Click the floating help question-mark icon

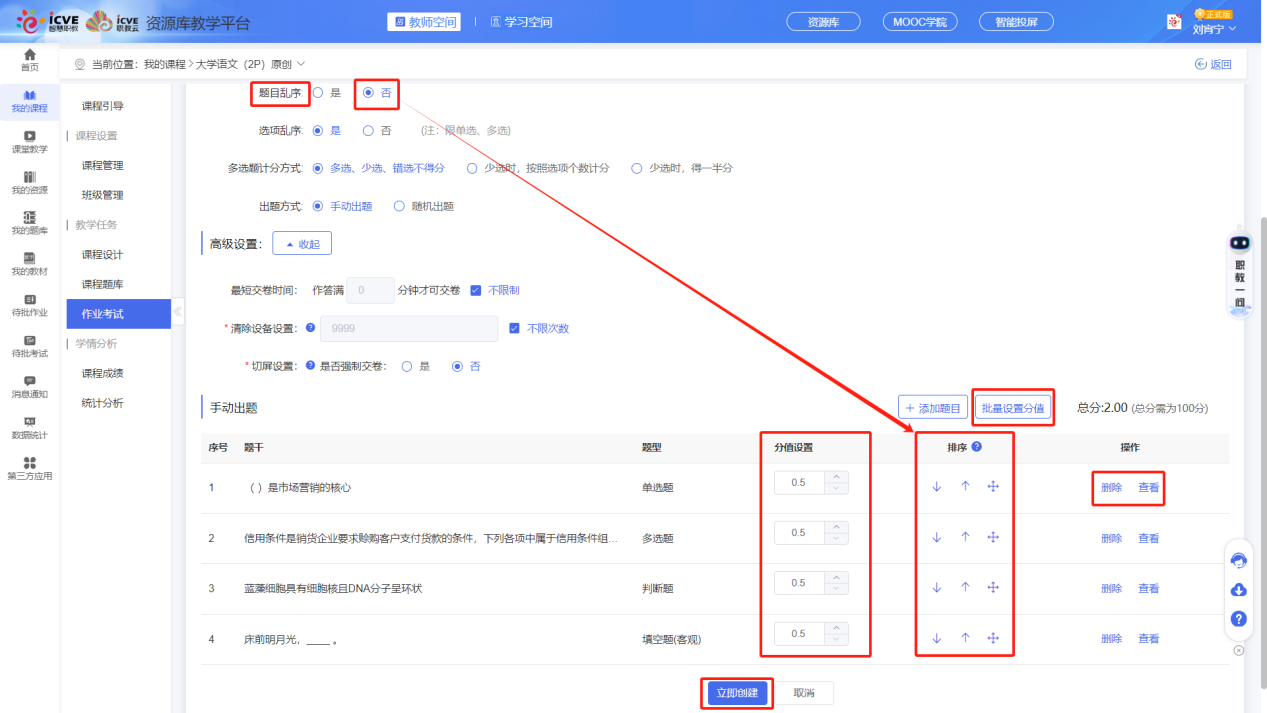coord(1238,619)
